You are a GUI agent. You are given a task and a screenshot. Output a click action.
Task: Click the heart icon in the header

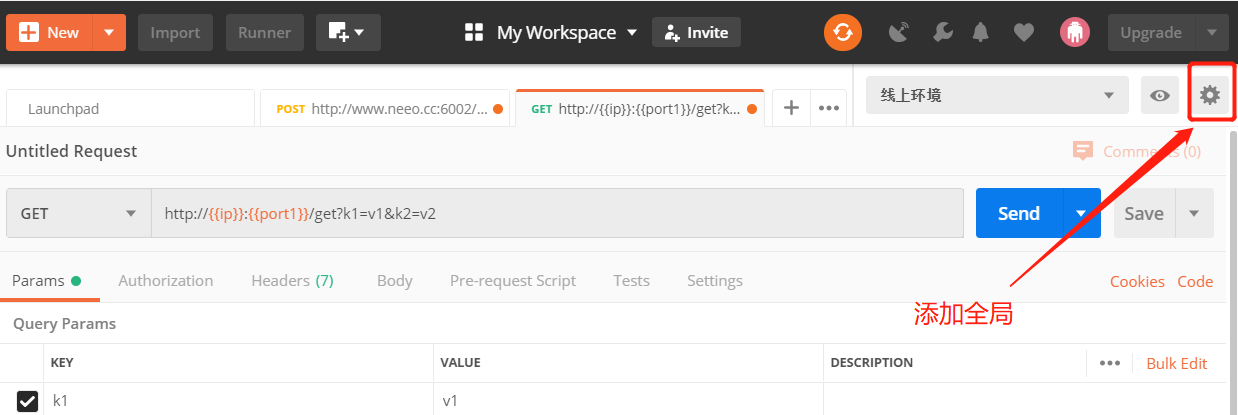click(1023, 32)
